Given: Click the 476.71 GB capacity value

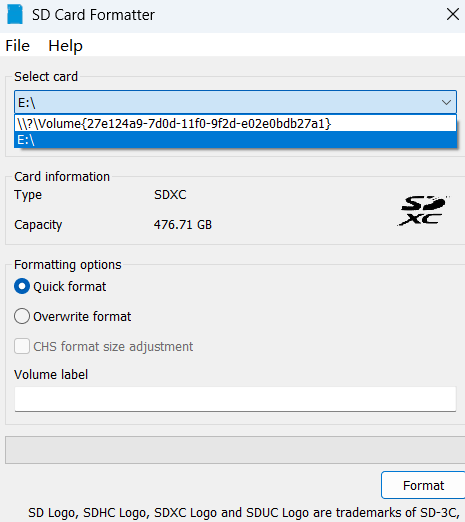Looking at the screenshot, I should click(183, 225).
